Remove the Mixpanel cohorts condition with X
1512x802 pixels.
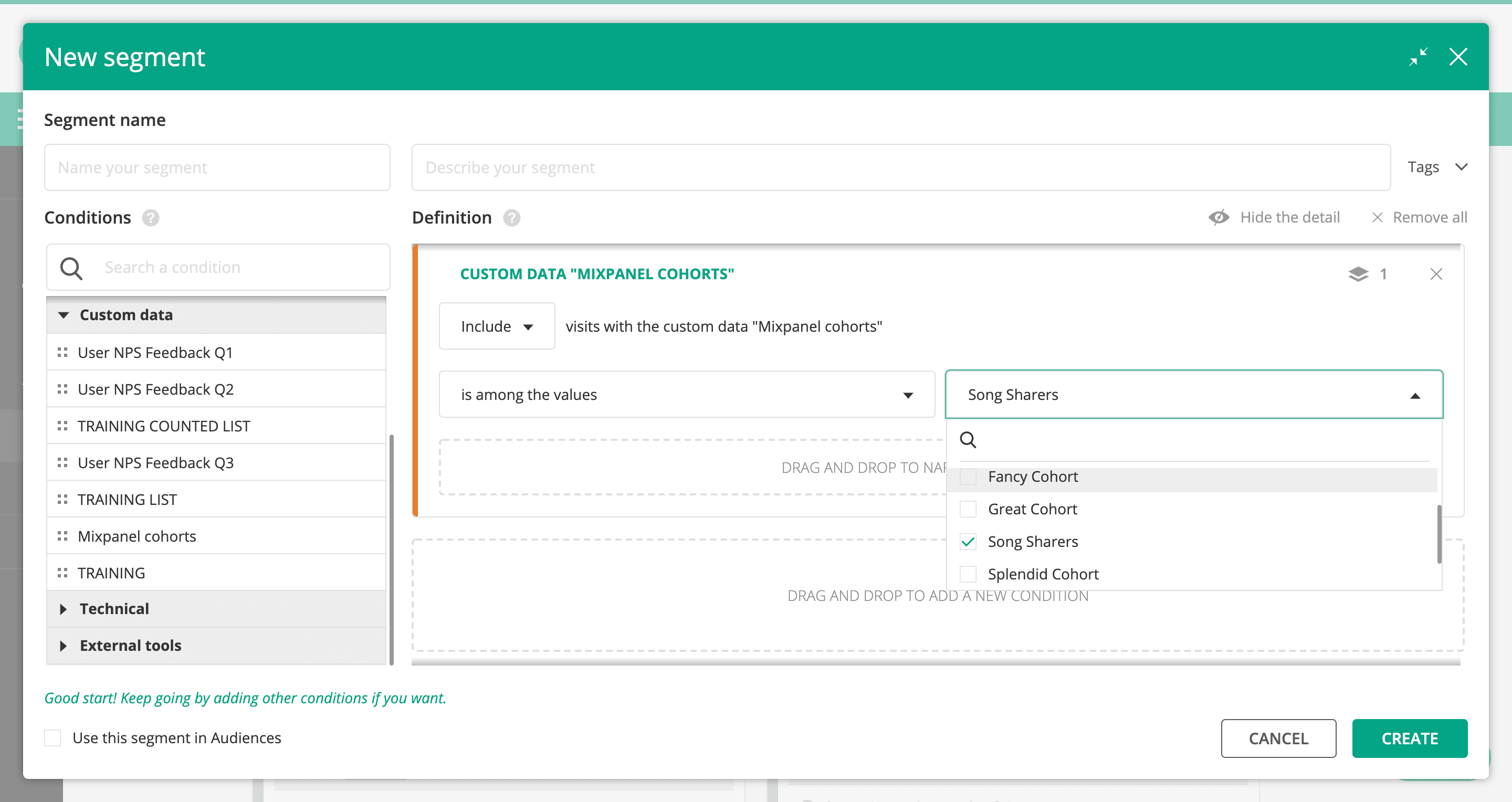[x=1436, y=274]
